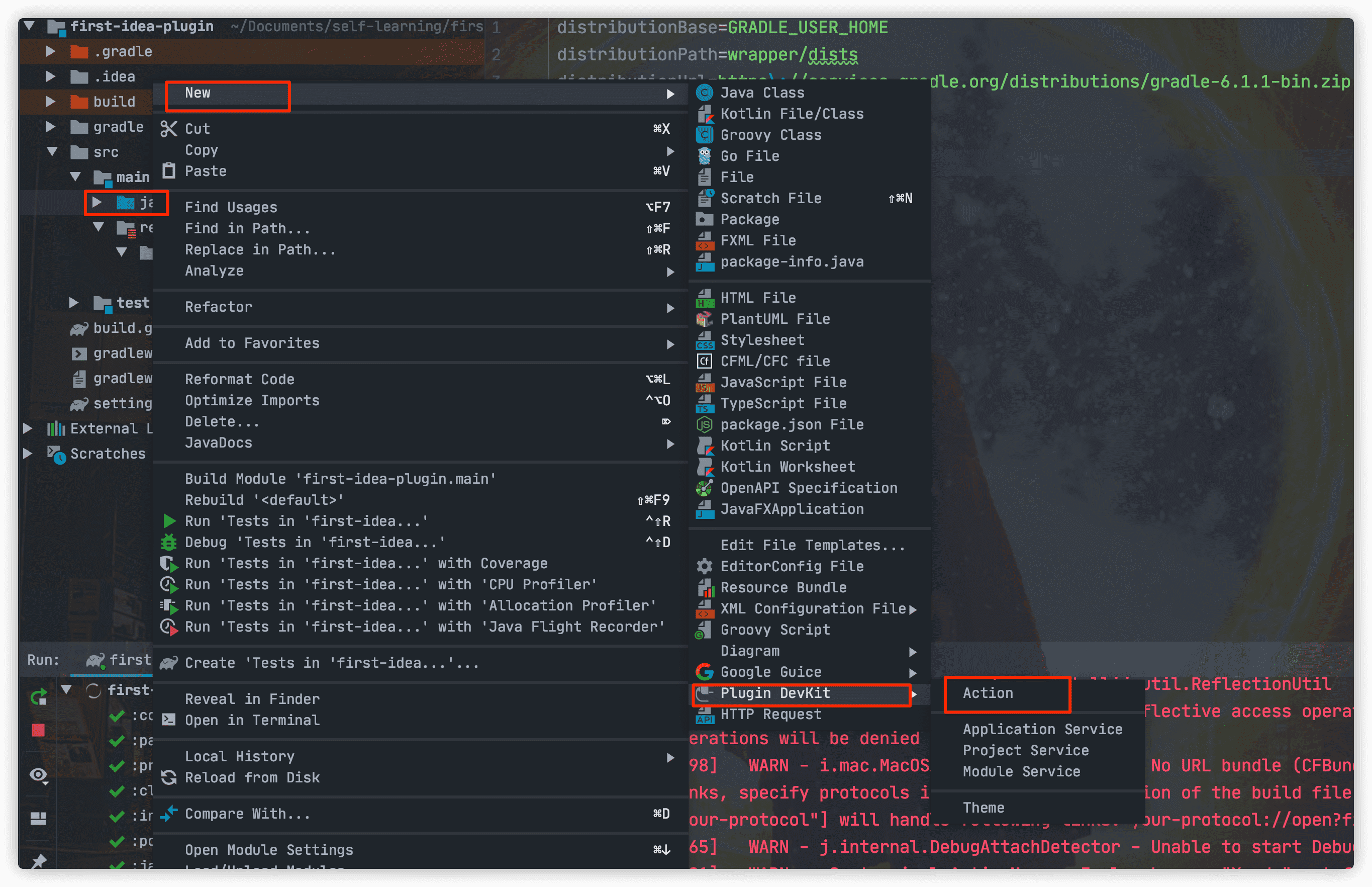This screenshot has width=1372, height=887.
Task: Click the Plugin DevKit icon in submenu
Action: 706,692
